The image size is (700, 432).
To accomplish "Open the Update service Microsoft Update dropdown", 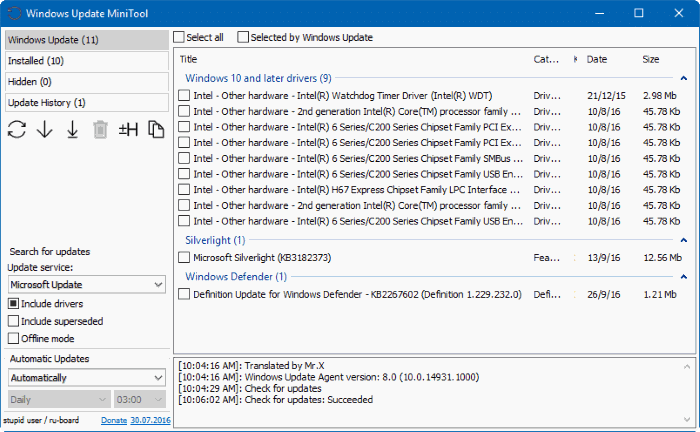I will pos(87,285).
